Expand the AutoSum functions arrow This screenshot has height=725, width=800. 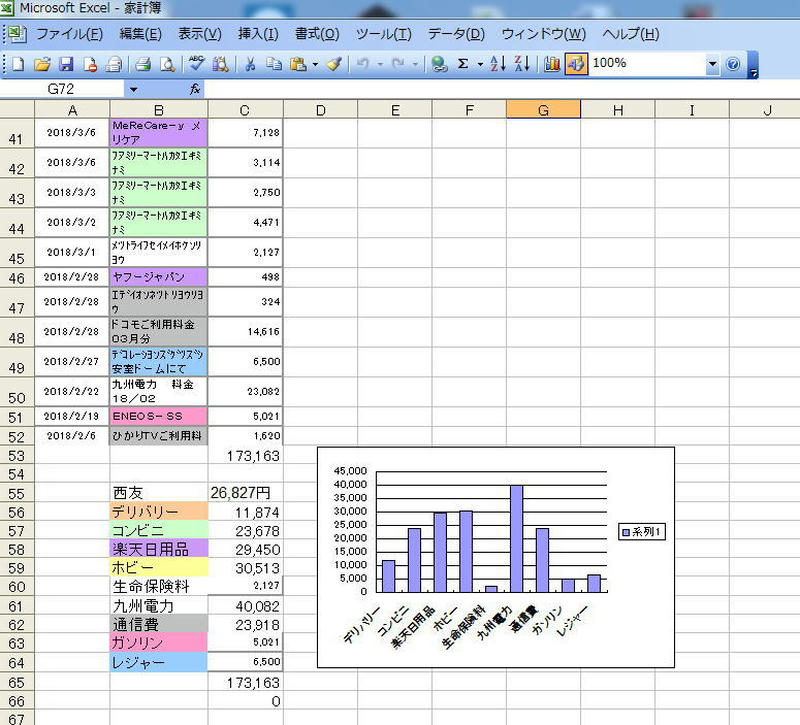tap(480, 64)
